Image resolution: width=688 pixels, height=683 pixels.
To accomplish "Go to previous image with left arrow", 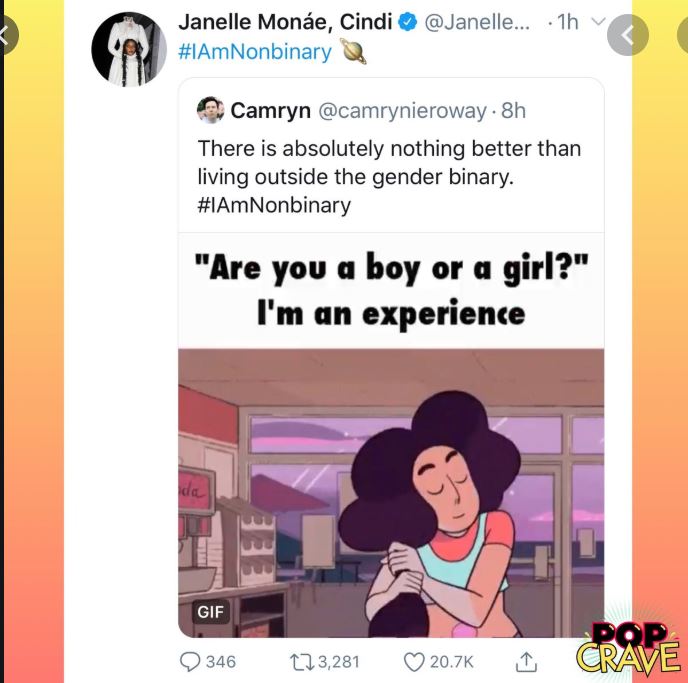I will click(6, 35).
